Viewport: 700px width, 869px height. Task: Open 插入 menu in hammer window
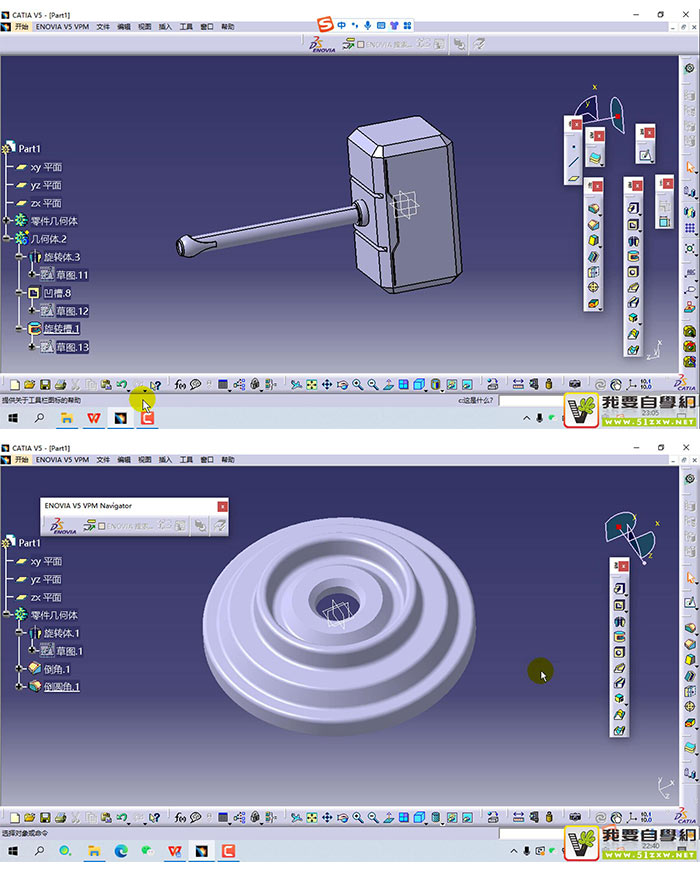(165, 26)
